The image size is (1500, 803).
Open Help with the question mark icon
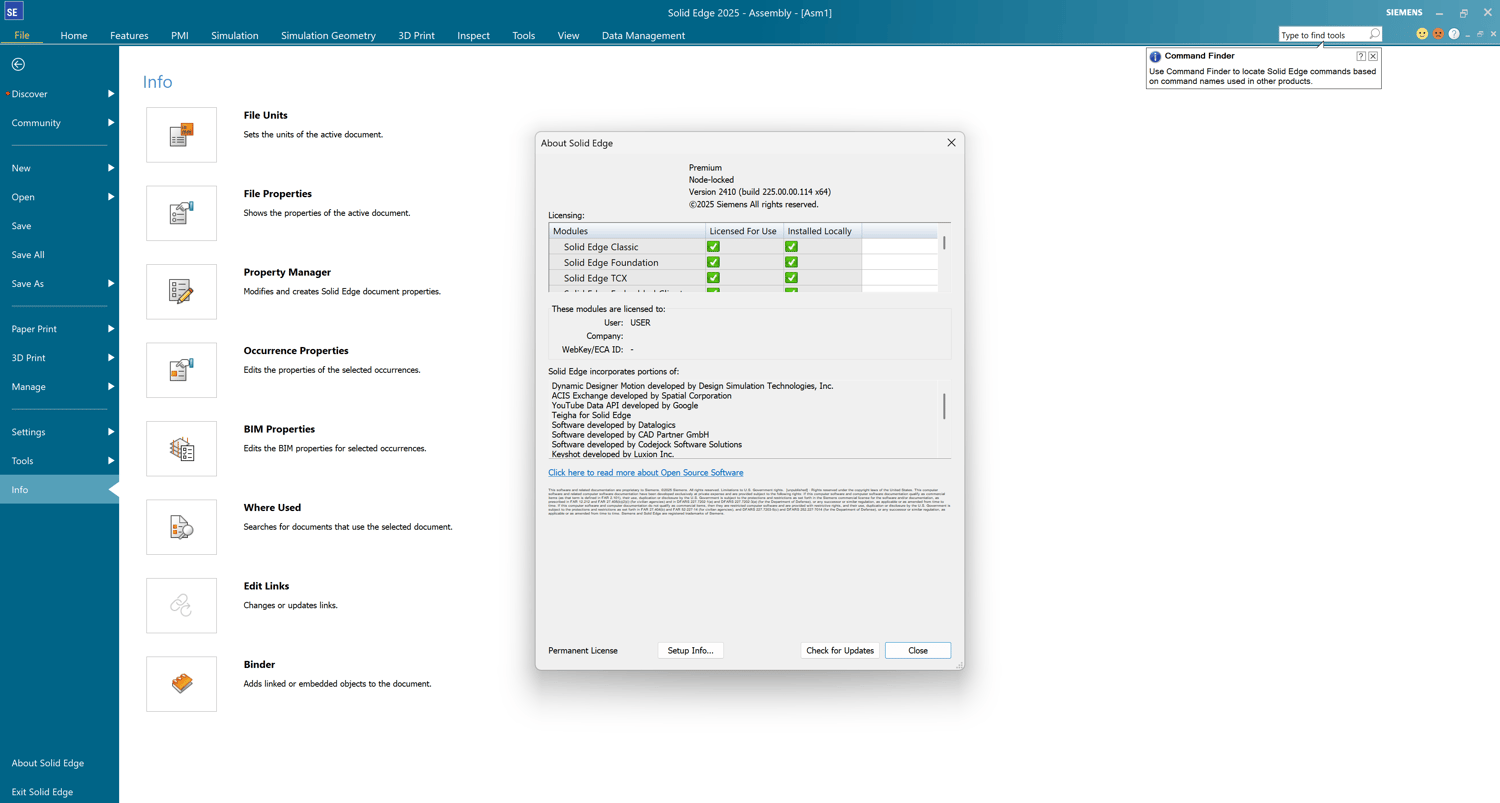(1454, 34)
